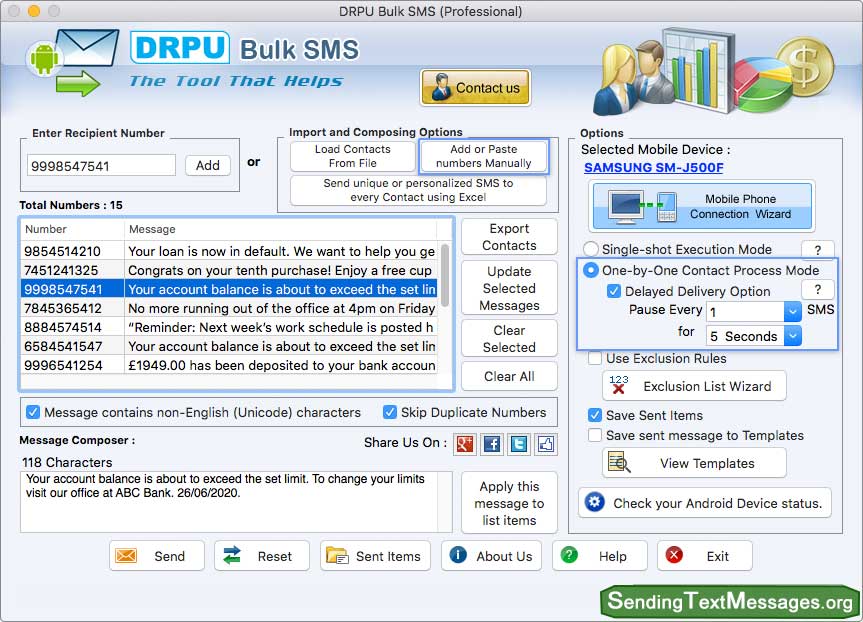Click Add or Paste numbers Manually

484,156
